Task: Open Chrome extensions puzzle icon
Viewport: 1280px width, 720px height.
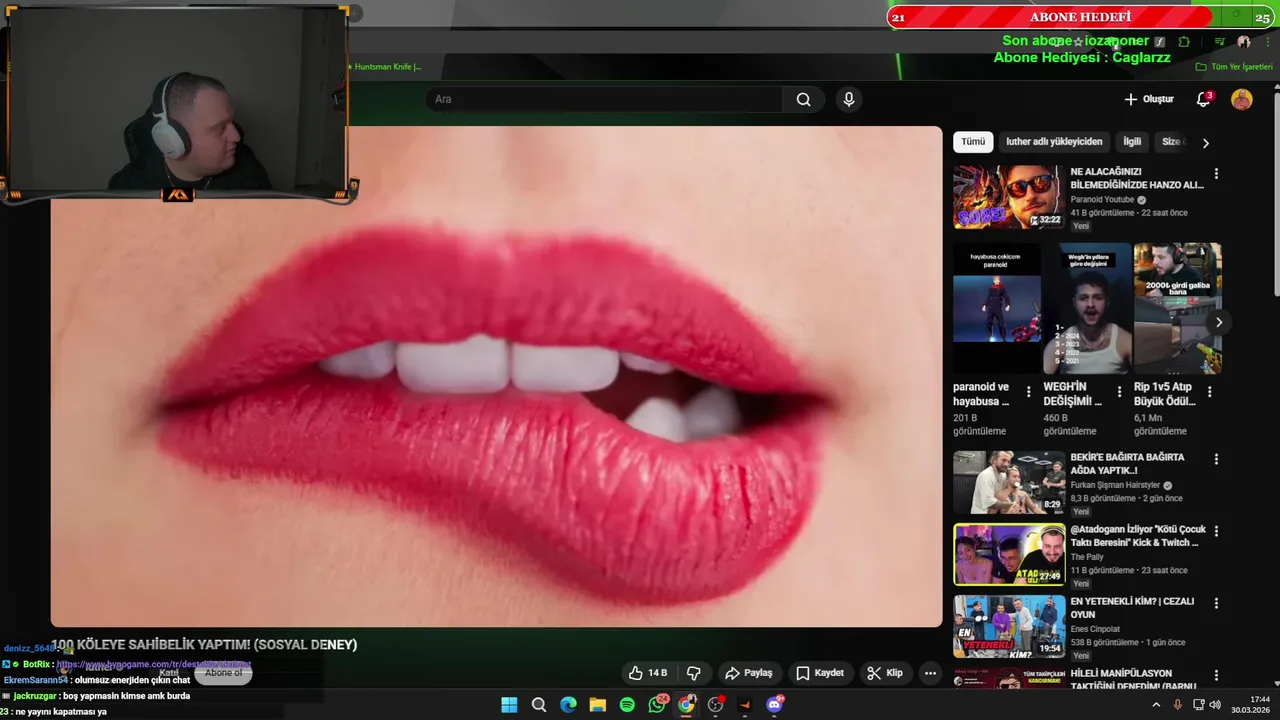Action: point(1184,42)
